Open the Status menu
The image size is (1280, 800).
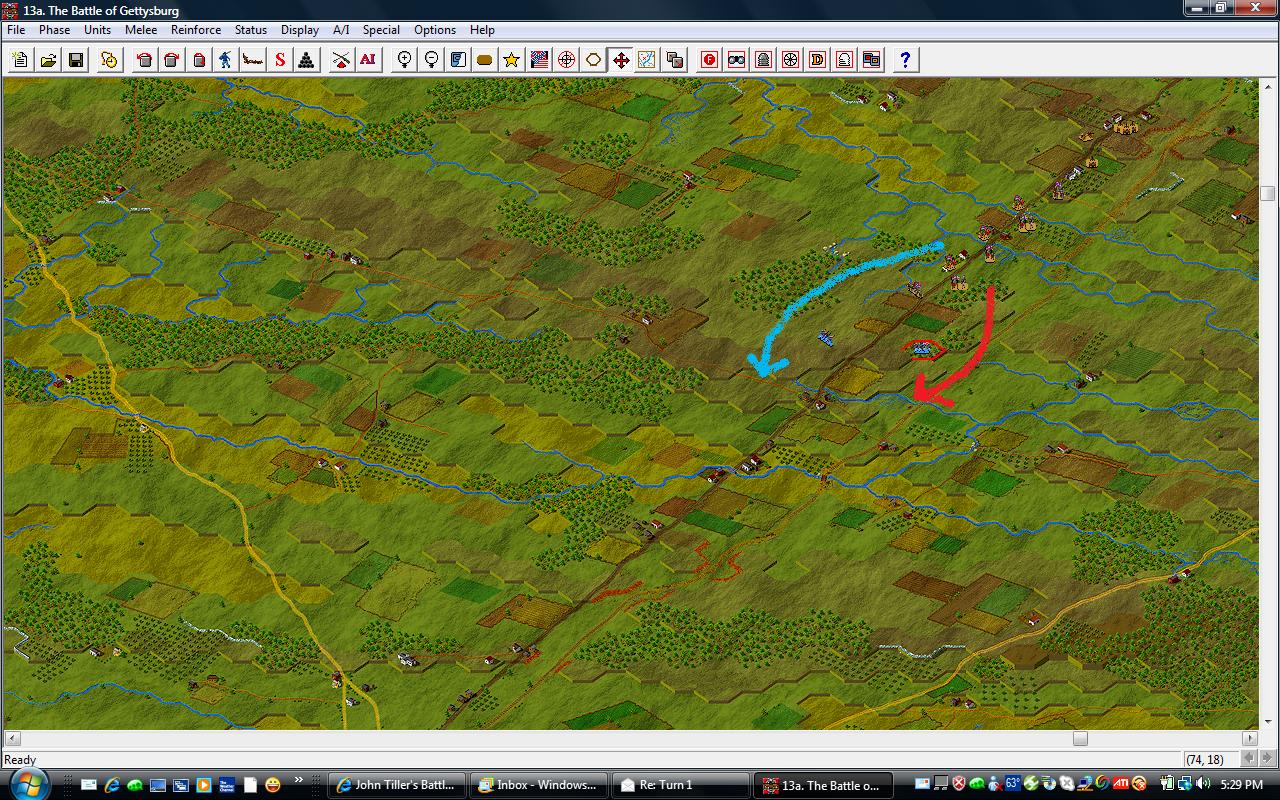pyautogui.click(x=251, y=30)
